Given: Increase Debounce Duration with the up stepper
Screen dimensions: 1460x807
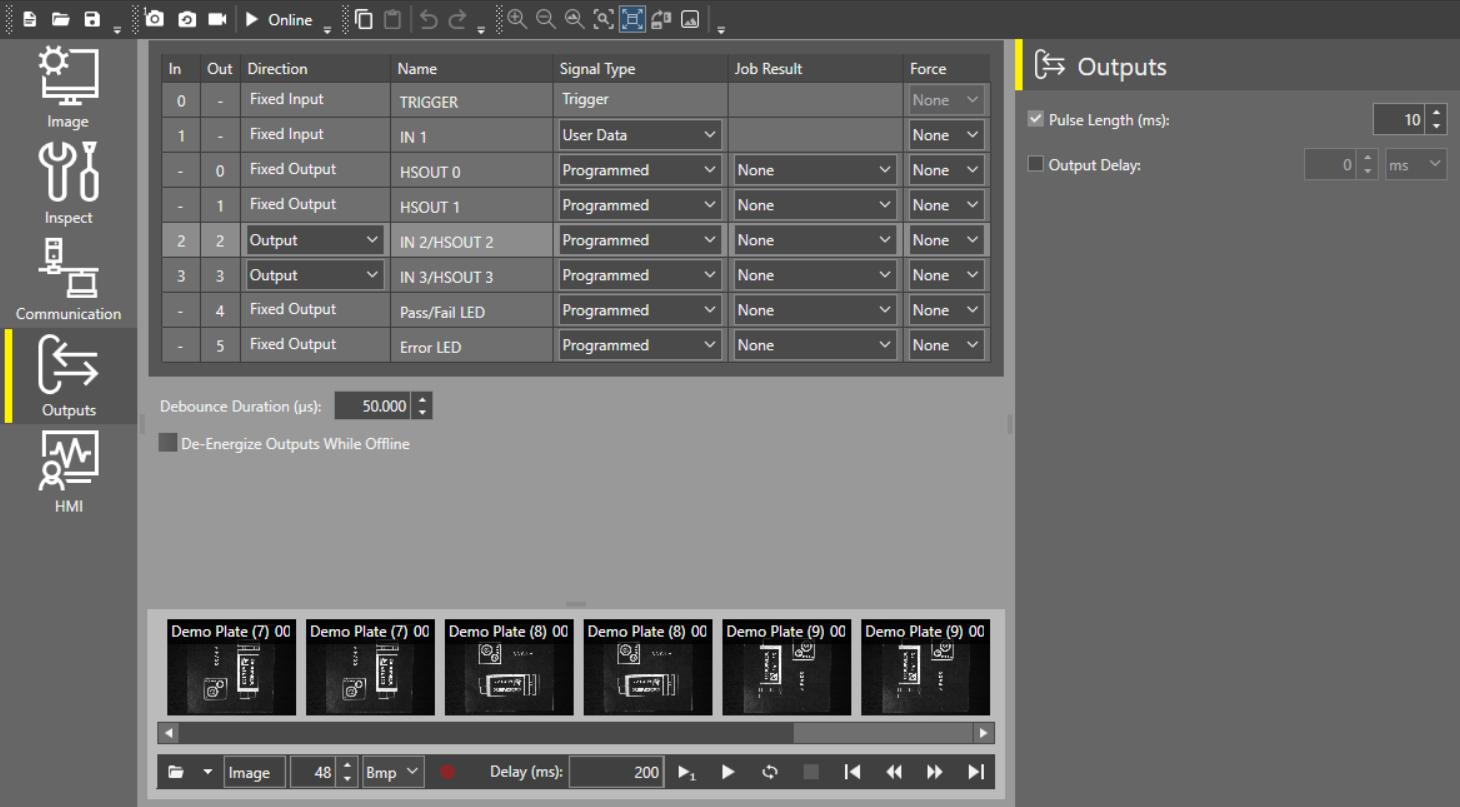Looking at the screenshot, I should (422, 399).
